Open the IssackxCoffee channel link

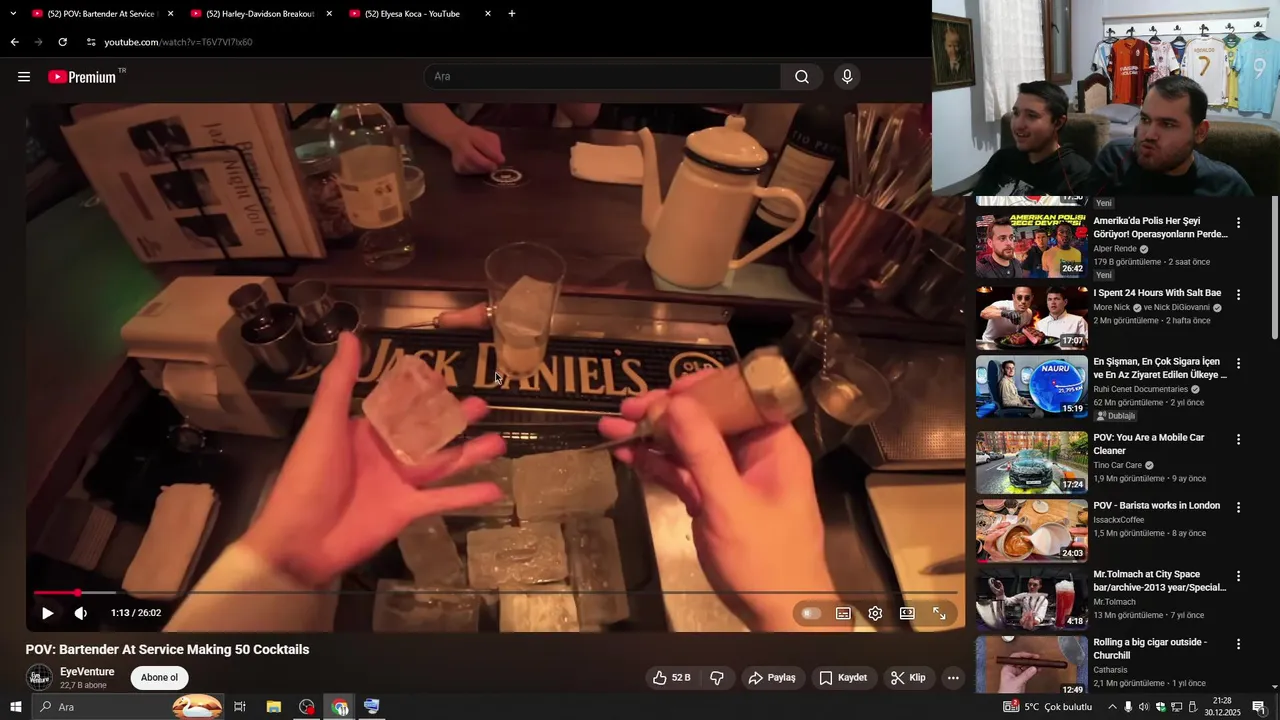1119,520
